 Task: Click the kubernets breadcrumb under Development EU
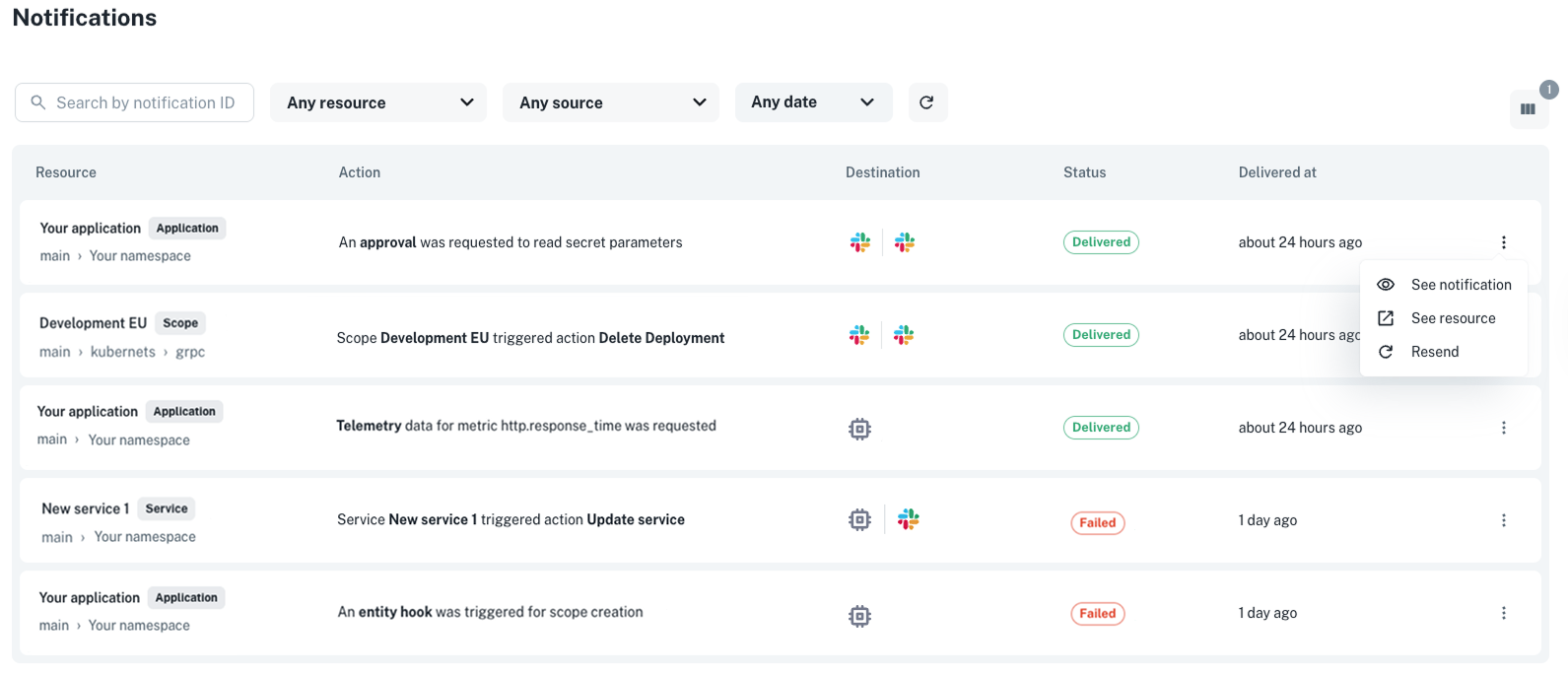tap(122, 352)
